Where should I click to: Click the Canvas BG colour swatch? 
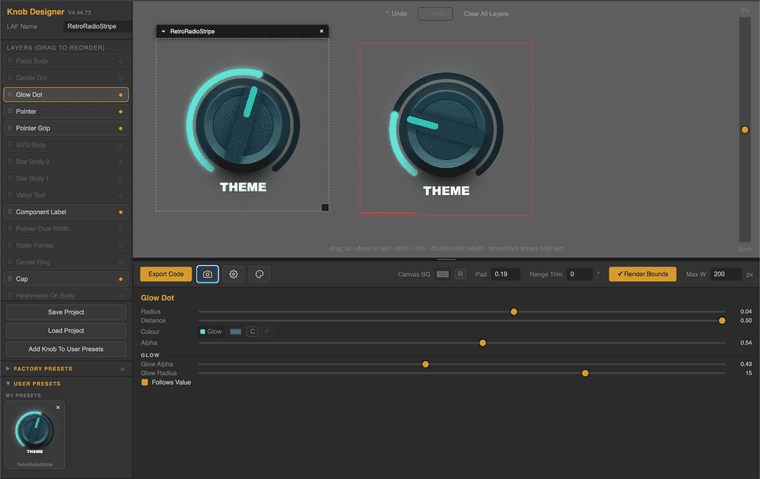[x=443, y=274]
